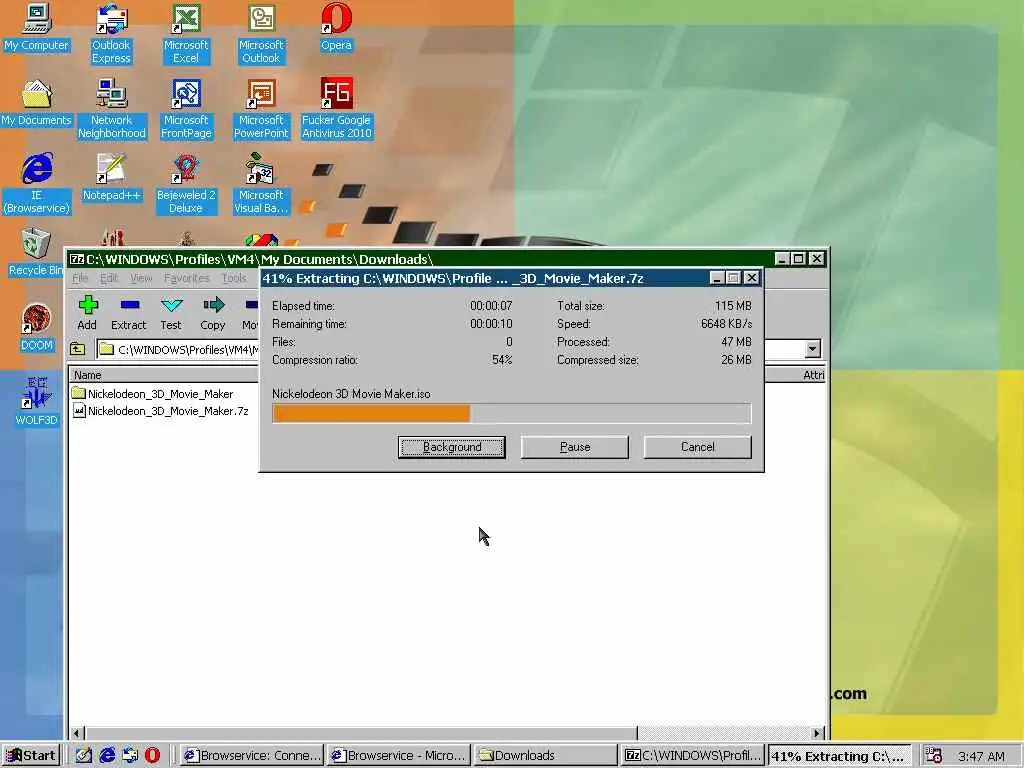Click the horizontal scrollbar left arrow
1024x768 pixels.
(x=77, y=733)
